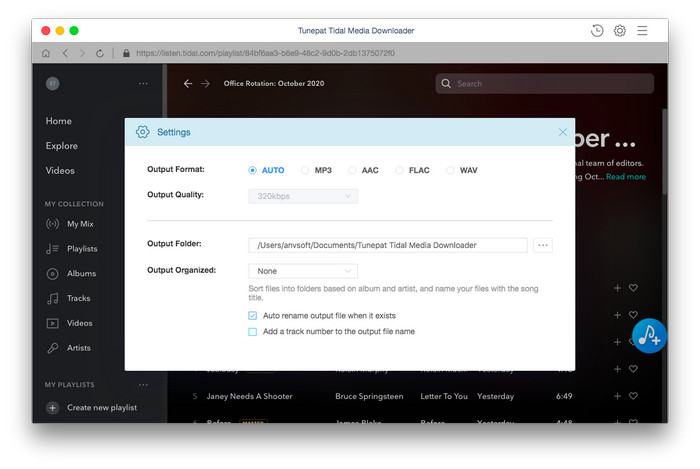Click the Playlists sidebar icon
This screenshot has height=469, width=700.
point(52,249)
